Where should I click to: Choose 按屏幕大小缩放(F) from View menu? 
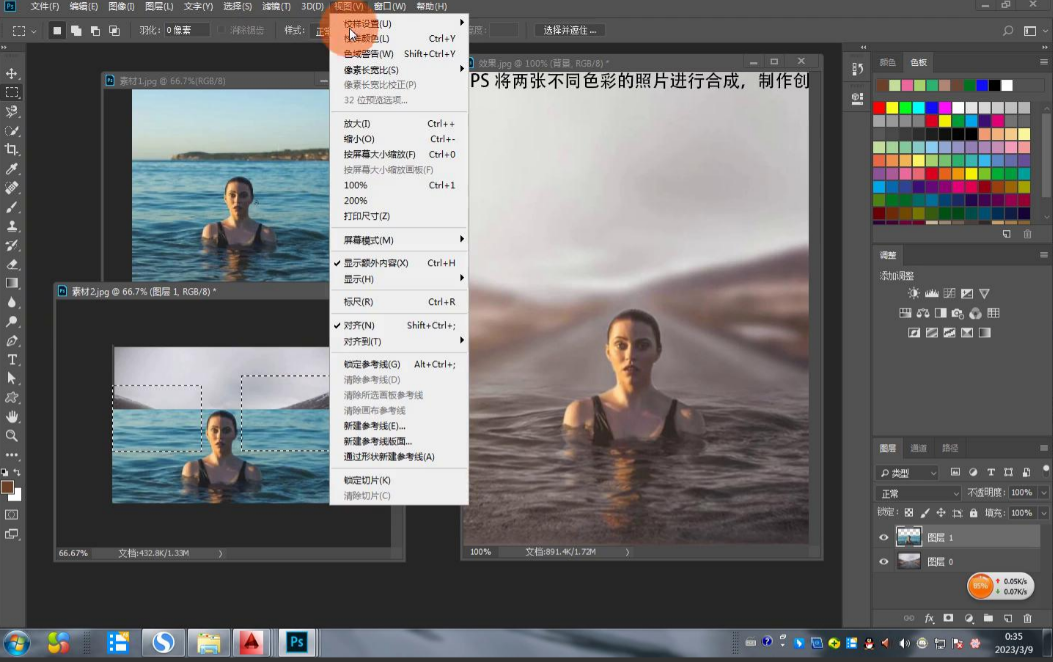click(x=399, y=154)
